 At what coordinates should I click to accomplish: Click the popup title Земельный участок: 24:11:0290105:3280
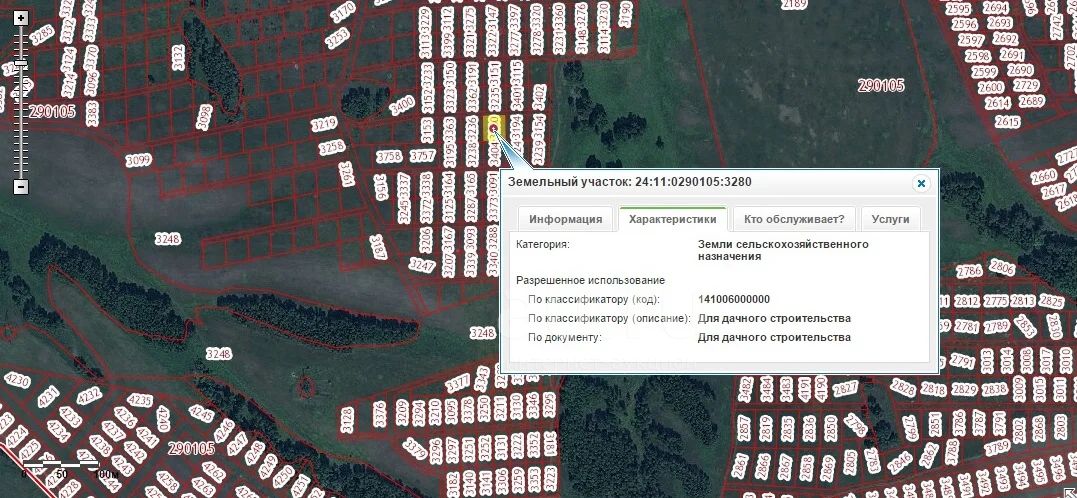point(629,182)
